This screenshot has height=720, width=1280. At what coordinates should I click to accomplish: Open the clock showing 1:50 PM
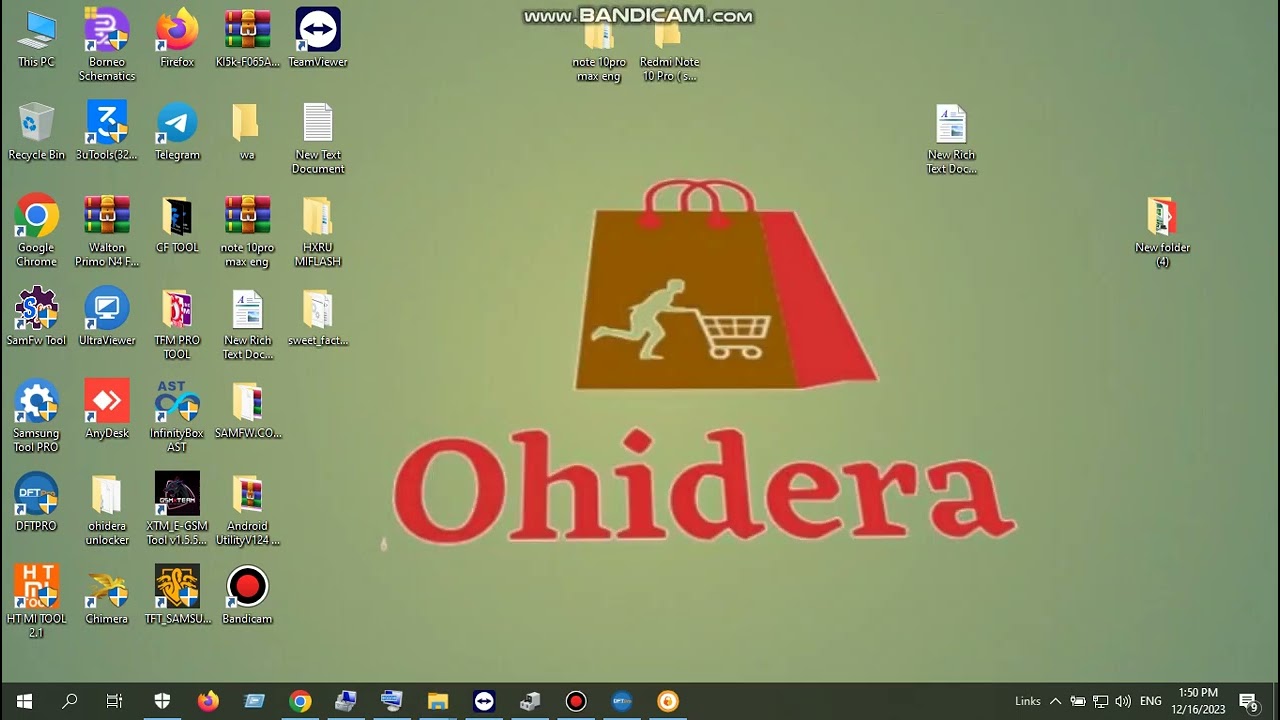(1198, 701)
